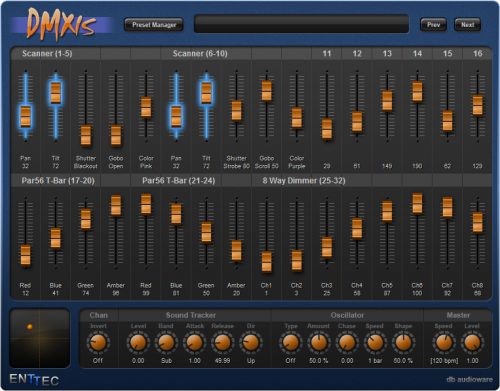The width and height of the screenshot is (500, 391).
Task: Click the orange dot in XY pad
Action: (x=30, y=327)
